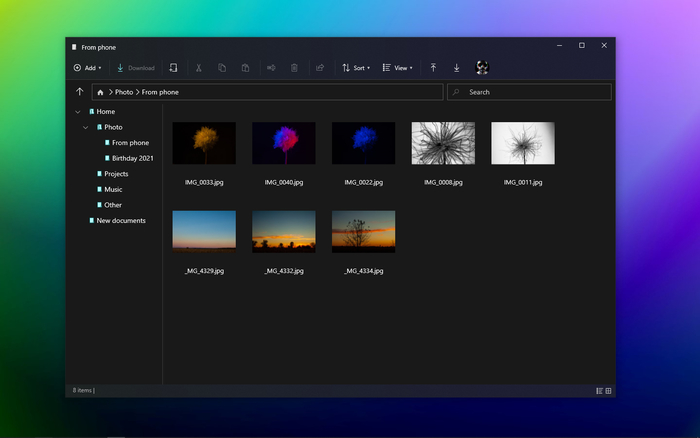Viewport: 700px width, 438px height.
Task: Click the Delete trash can icon
Action: pyautogui.click(x=294, y=68)
